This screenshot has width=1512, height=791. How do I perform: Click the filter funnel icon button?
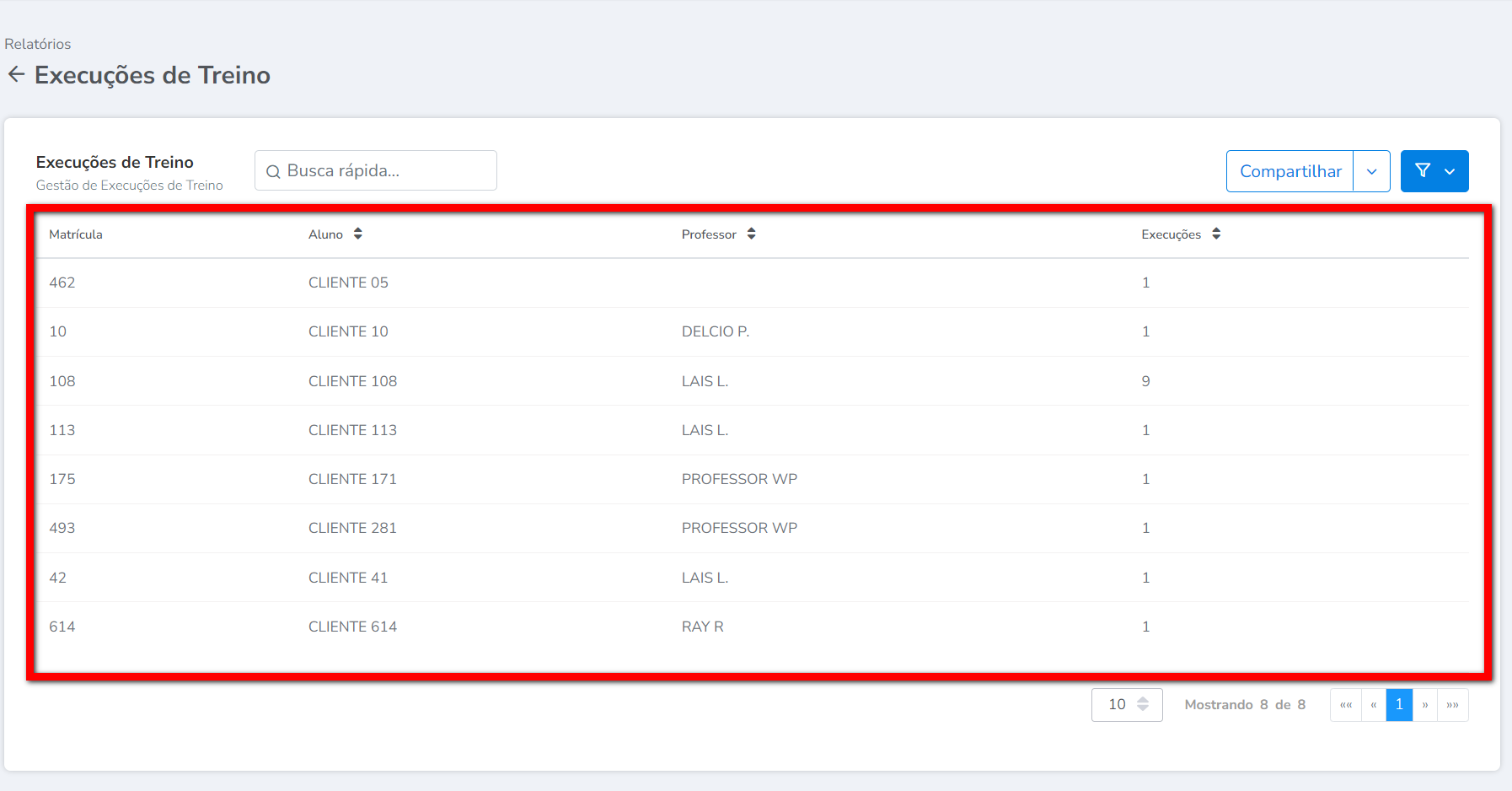pos(1423,171)
